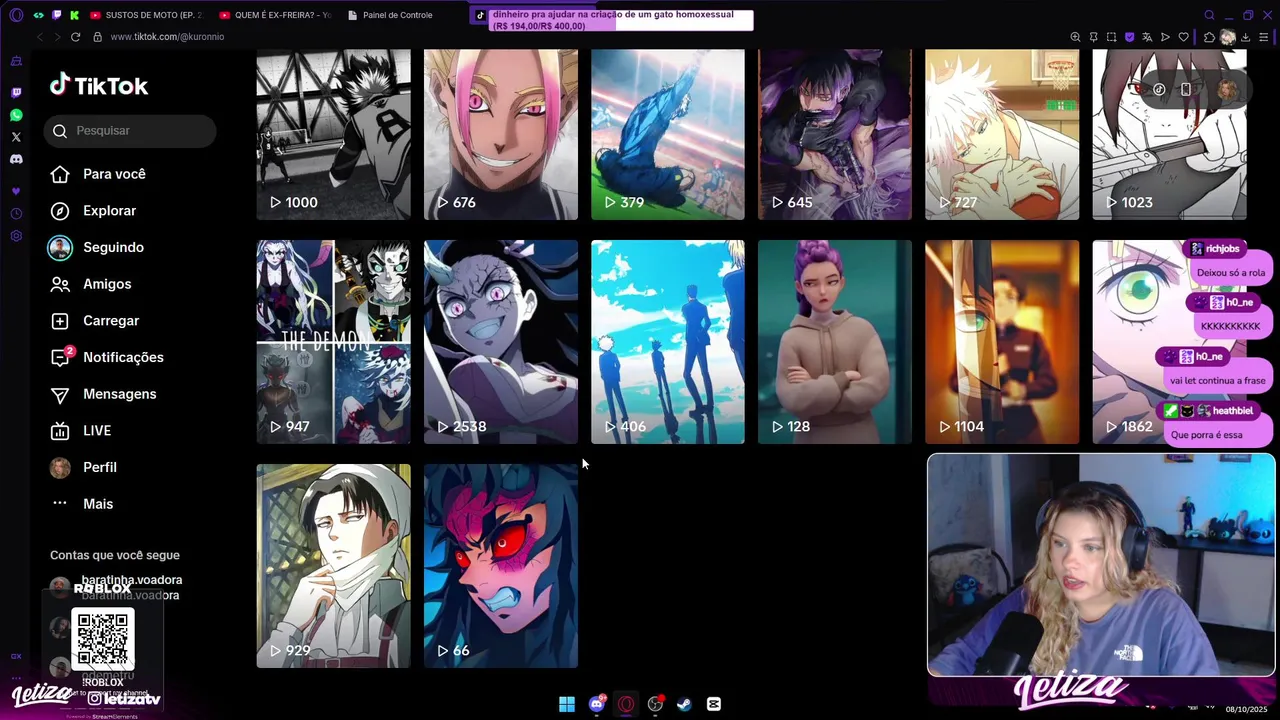Screen dimensions: 1280x720
Task: Open pinned Kick tab
Action: [x=74, y=15]
